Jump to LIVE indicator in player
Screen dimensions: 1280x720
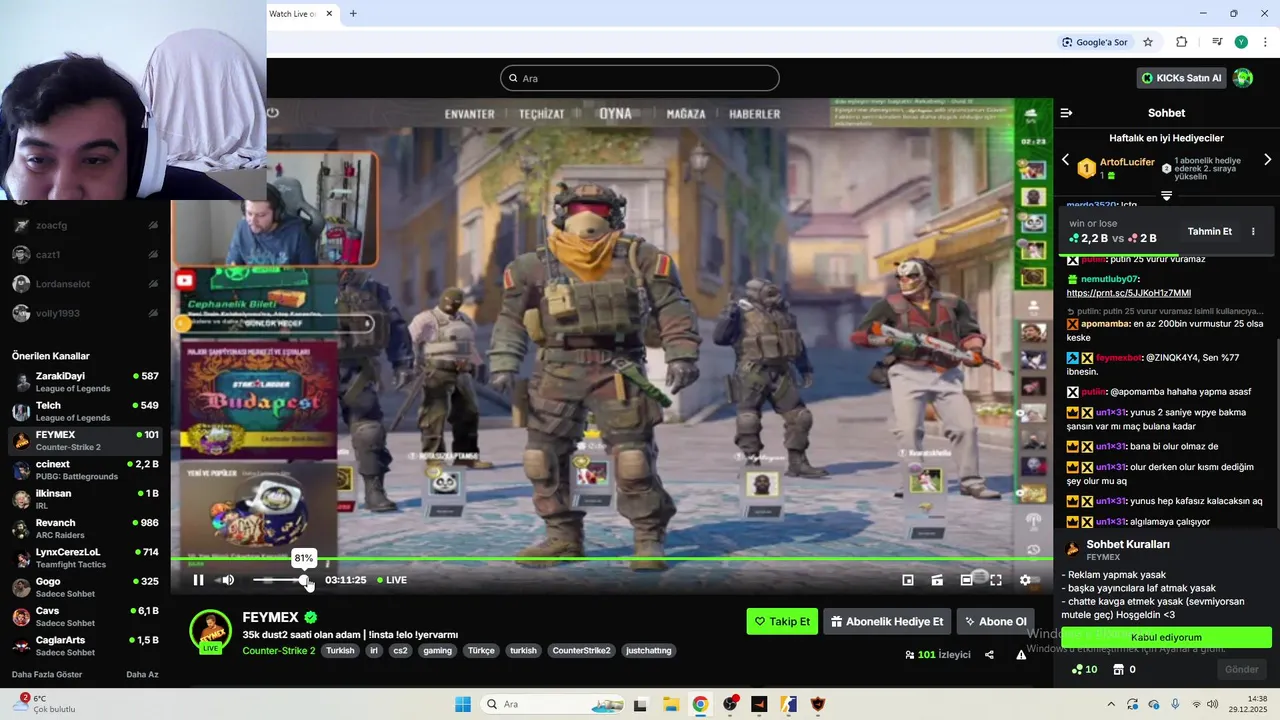(391, 580)
